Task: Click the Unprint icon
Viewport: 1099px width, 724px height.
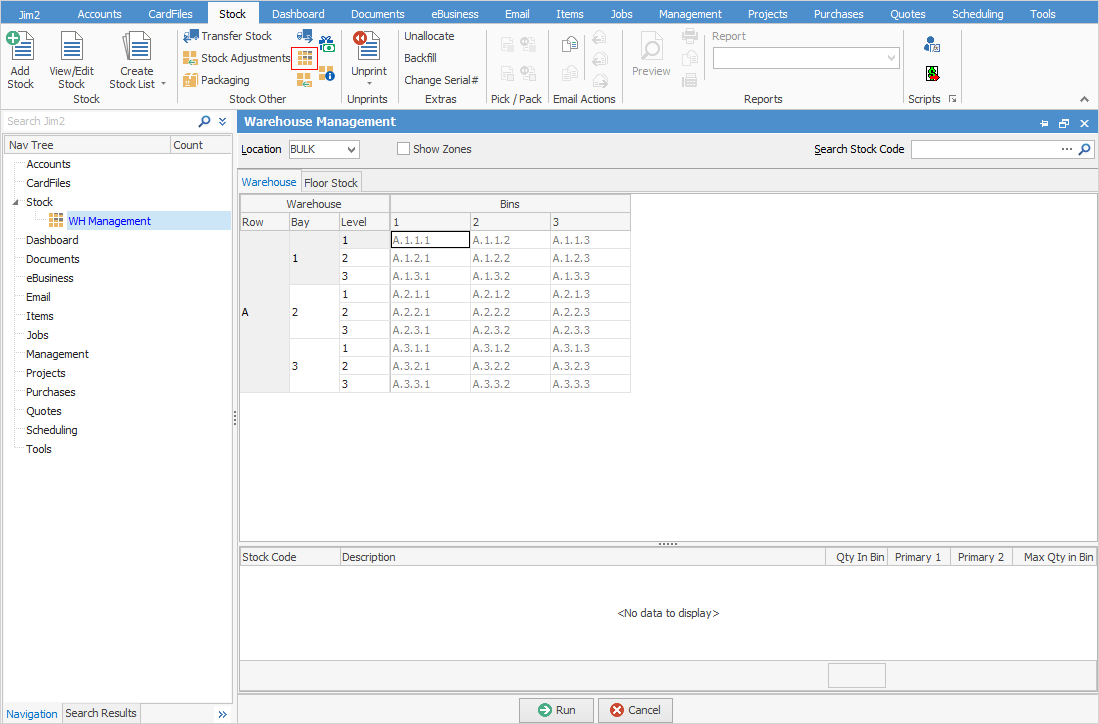Action: tap(368, 48)
